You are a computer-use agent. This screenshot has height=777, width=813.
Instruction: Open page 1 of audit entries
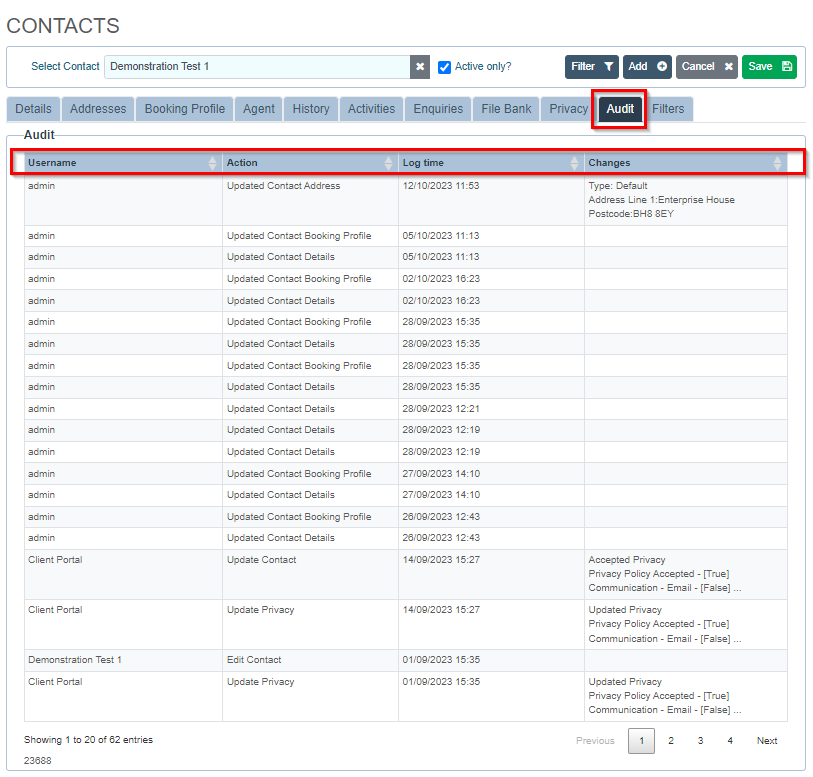[x=641, y=741]
